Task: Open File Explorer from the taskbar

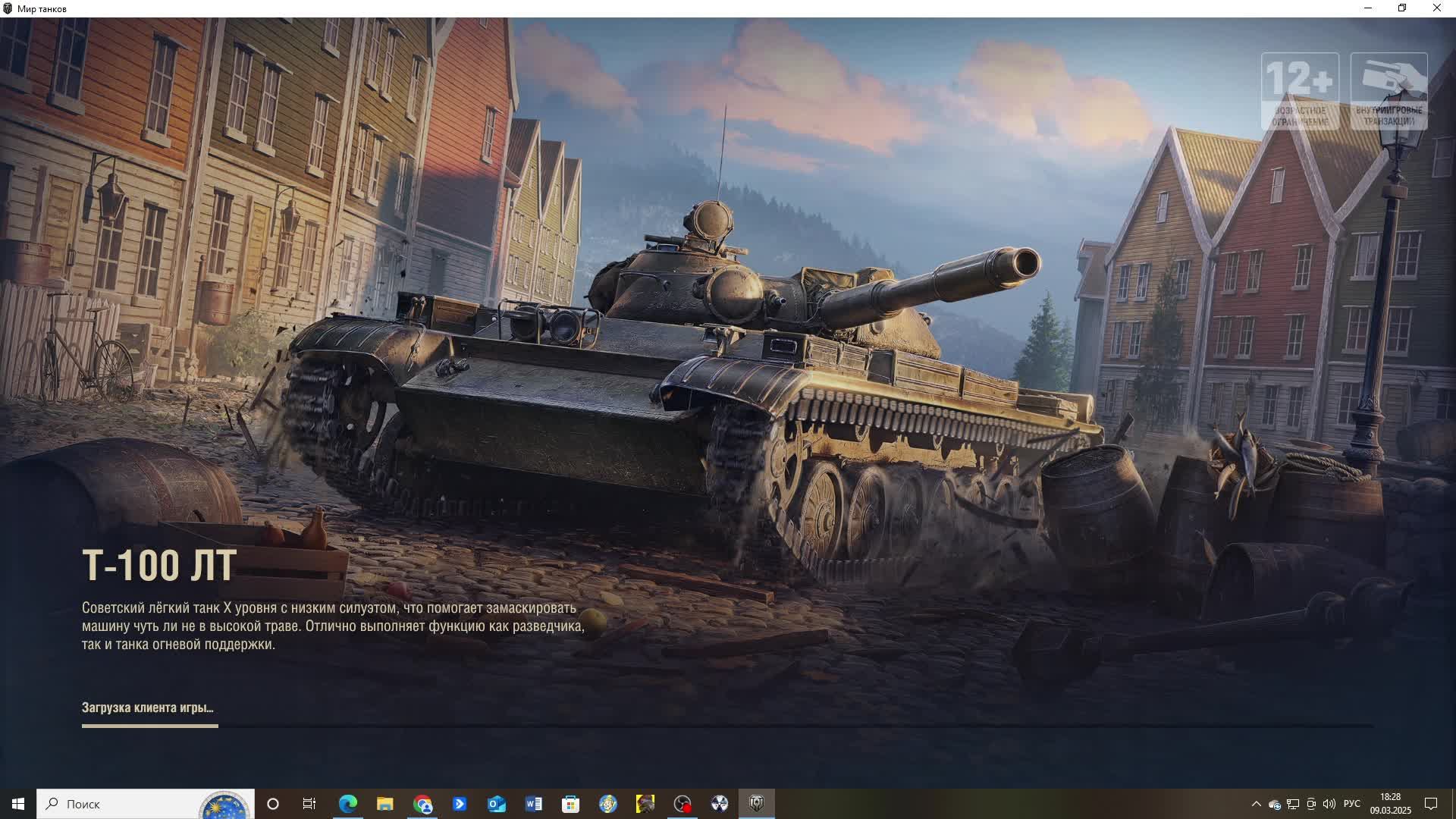Action: tap(384, 804)
